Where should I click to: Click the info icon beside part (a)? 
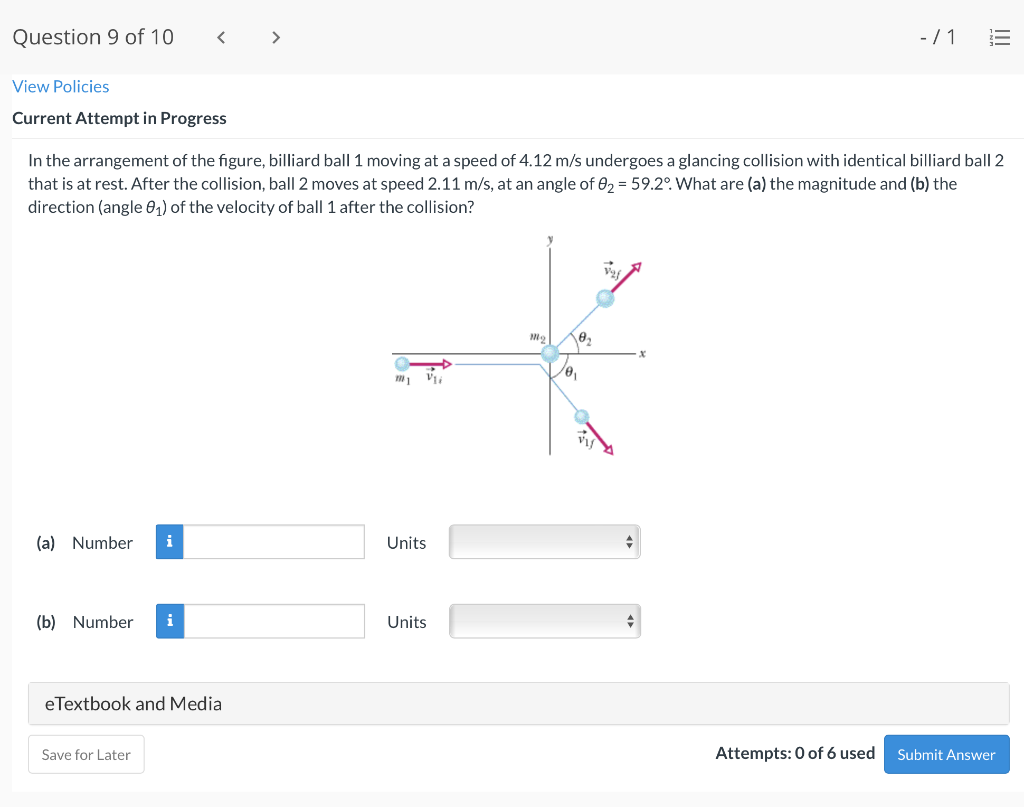(169, 542)
